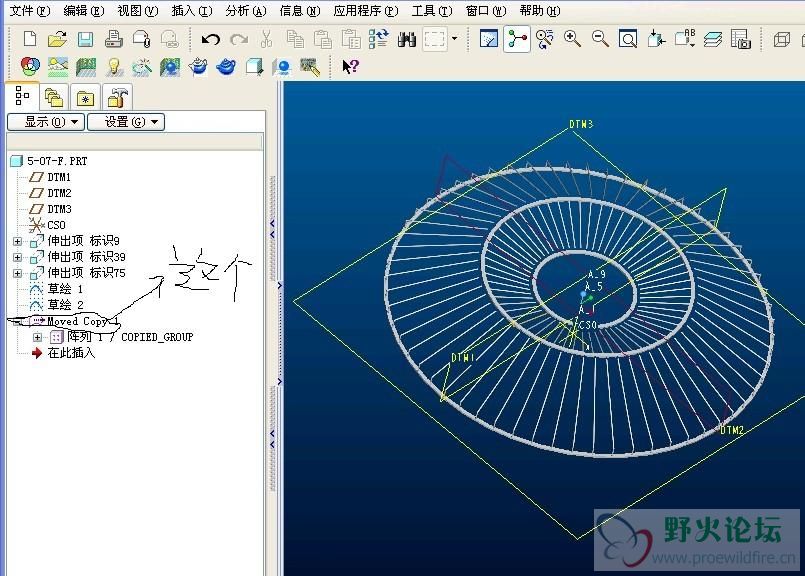Expand the 阵列 1 / COPIED_GROUP node
This screenshot has height=576, width=805.
(x=37, y=337)
